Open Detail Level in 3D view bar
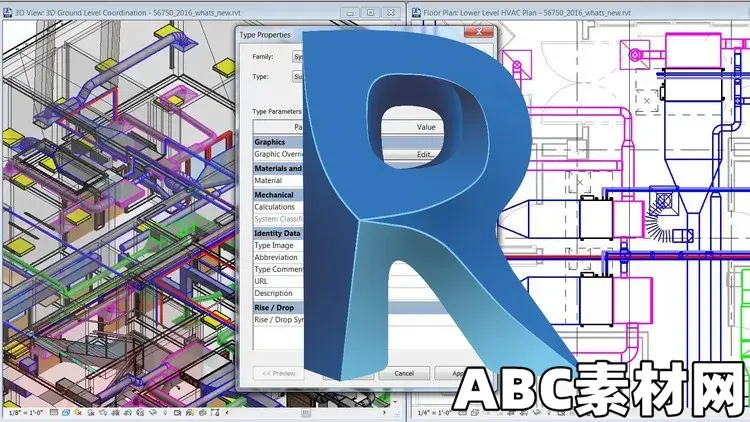 coord(54,412)
